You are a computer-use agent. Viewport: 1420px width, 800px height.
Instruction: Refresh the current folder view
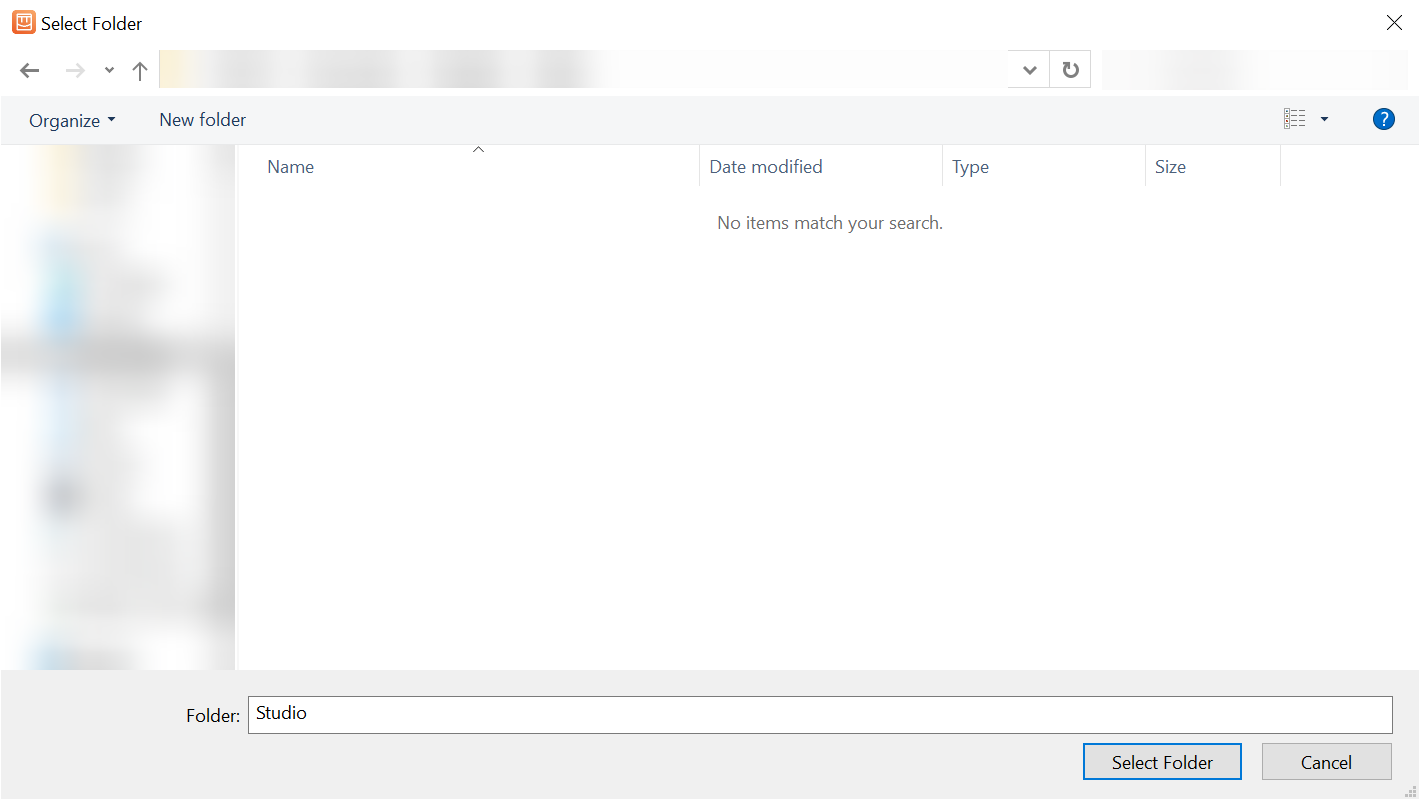coord(1070,69)
